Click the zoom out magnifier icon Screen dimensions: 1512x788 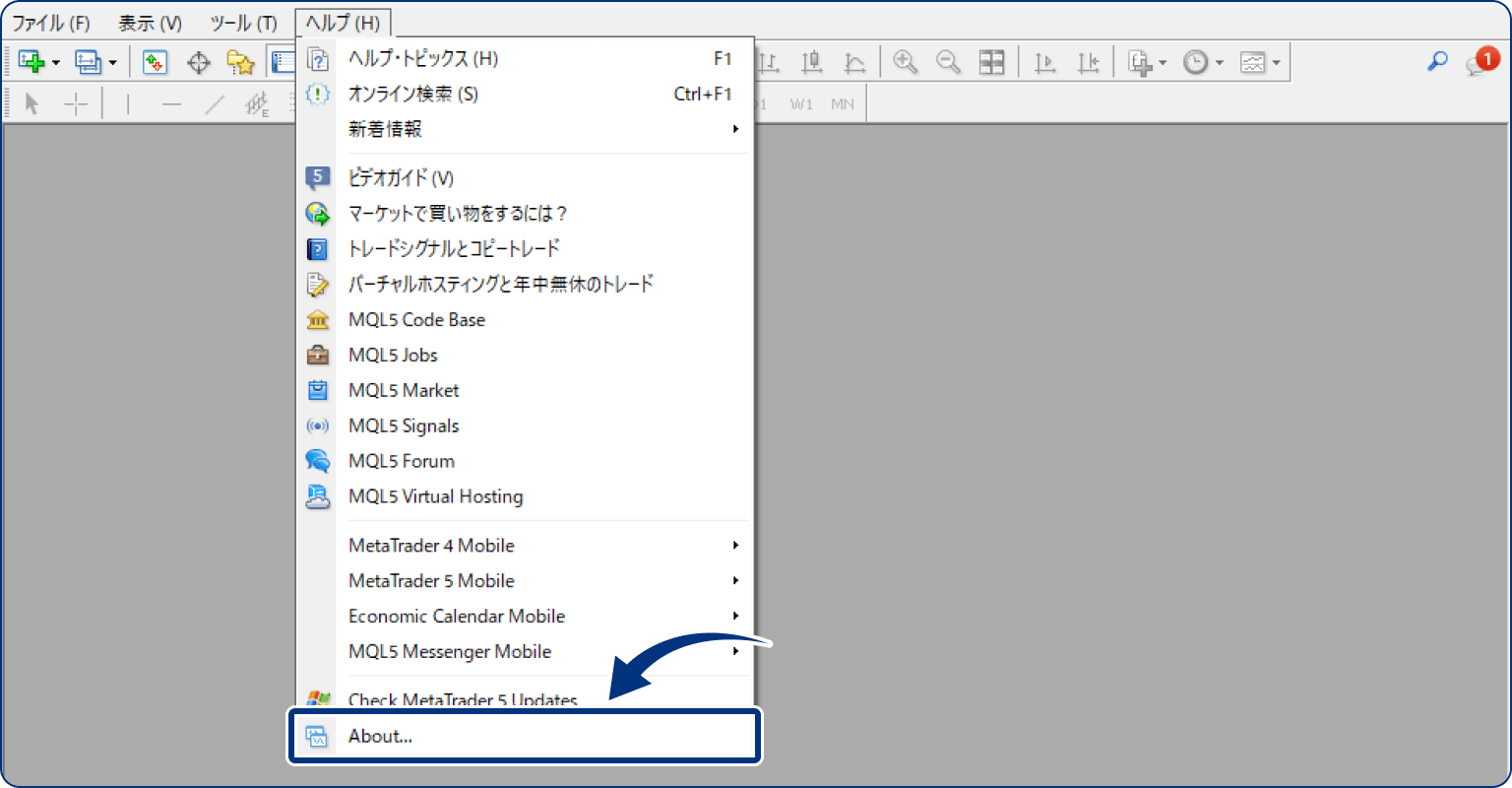[949, 62]
